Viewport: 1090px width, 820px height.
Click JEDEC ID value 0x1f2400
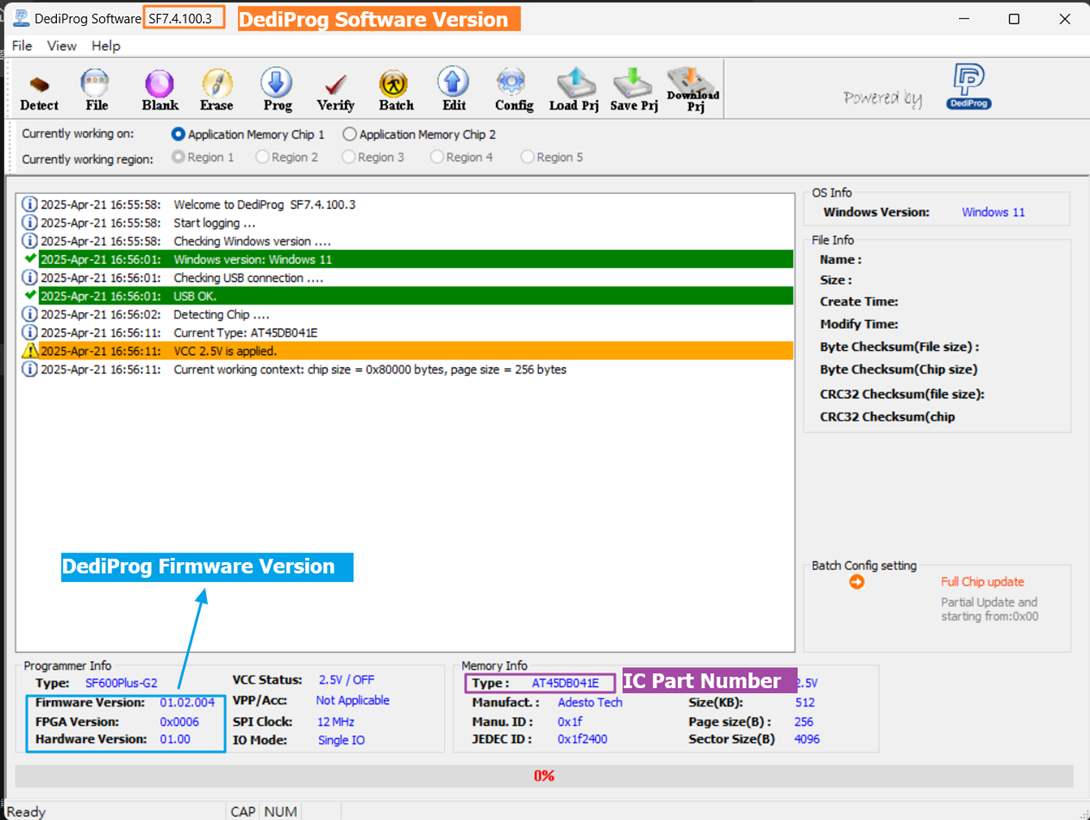point(583,739)
